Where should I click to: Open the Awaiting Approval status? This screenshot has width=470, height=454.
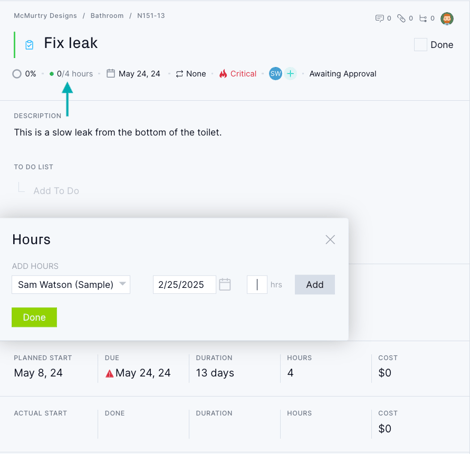(x=343, y=74)
